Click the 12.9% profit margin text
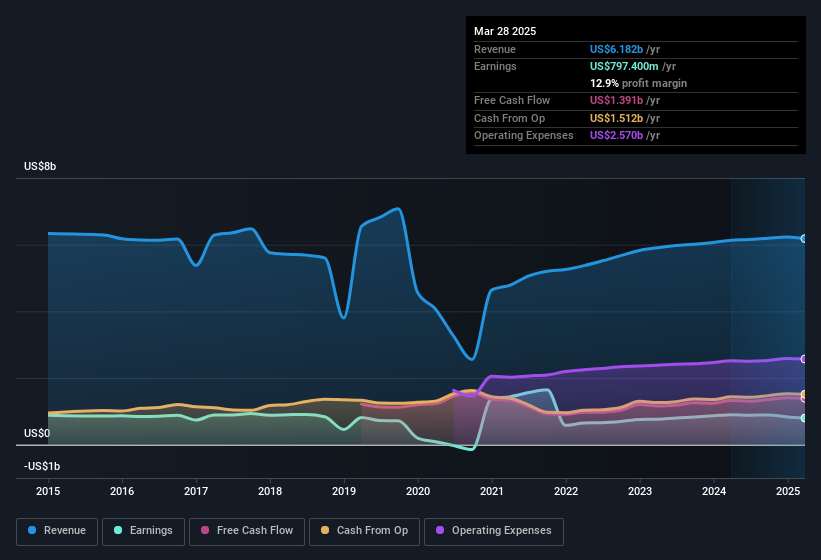 638,83
